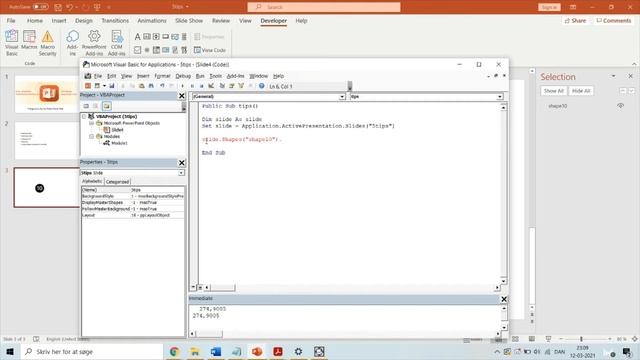
Task: Open Tools menu in VBA editor
Action: click(x=216, y=76)
